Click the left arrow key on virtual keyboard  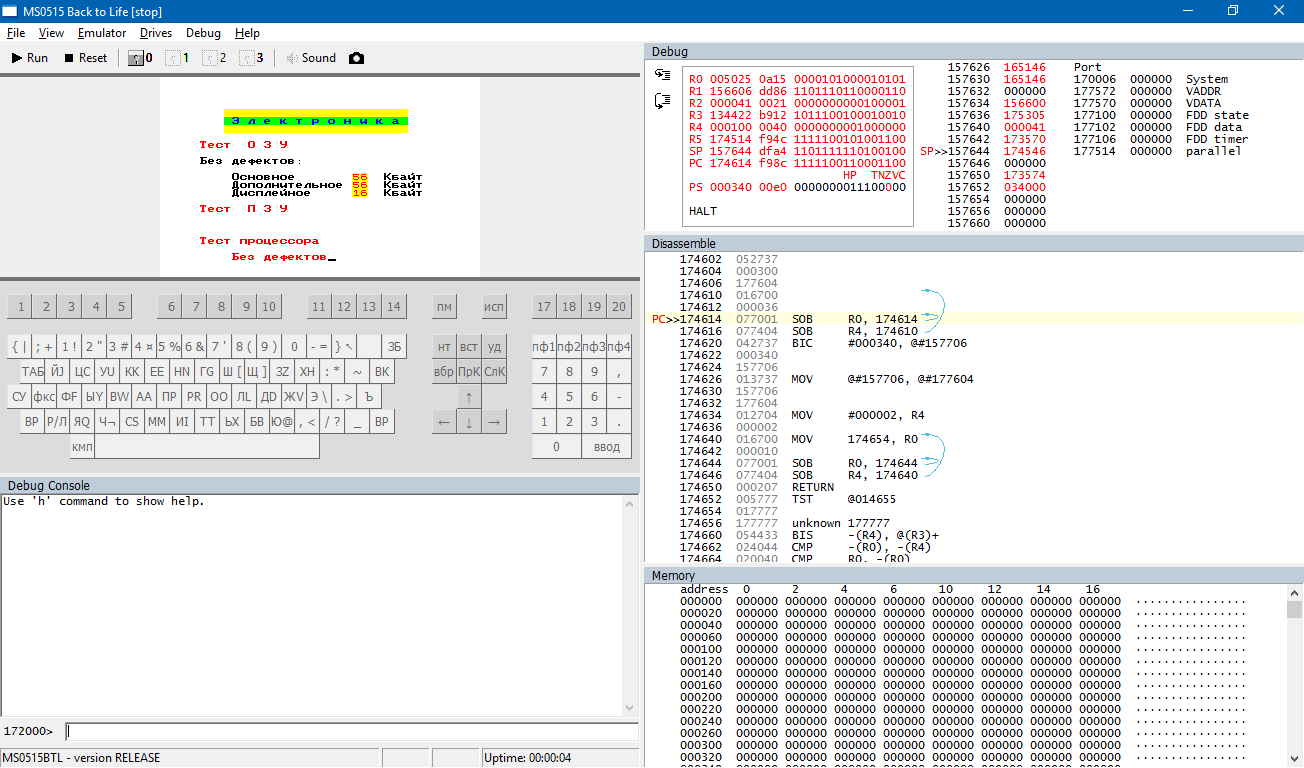pyautogui.click(x=444, y=422)
